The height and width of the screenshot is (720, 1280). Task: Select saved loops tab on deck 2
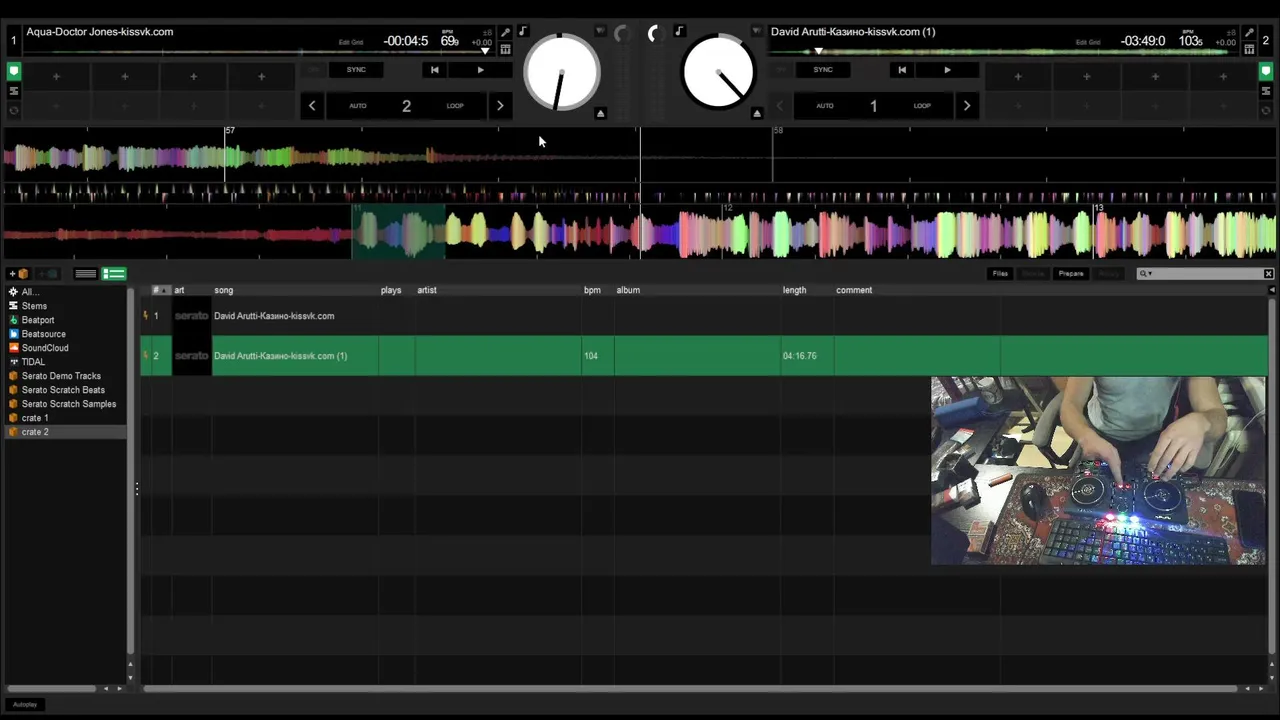click(x=1265, y=91)
